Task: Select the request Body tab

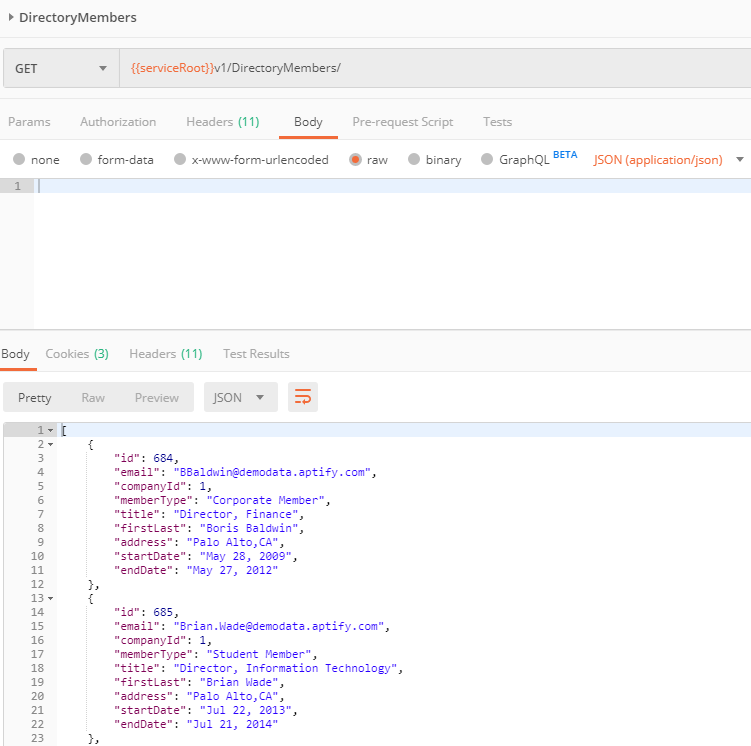Action: pos(308,122)
